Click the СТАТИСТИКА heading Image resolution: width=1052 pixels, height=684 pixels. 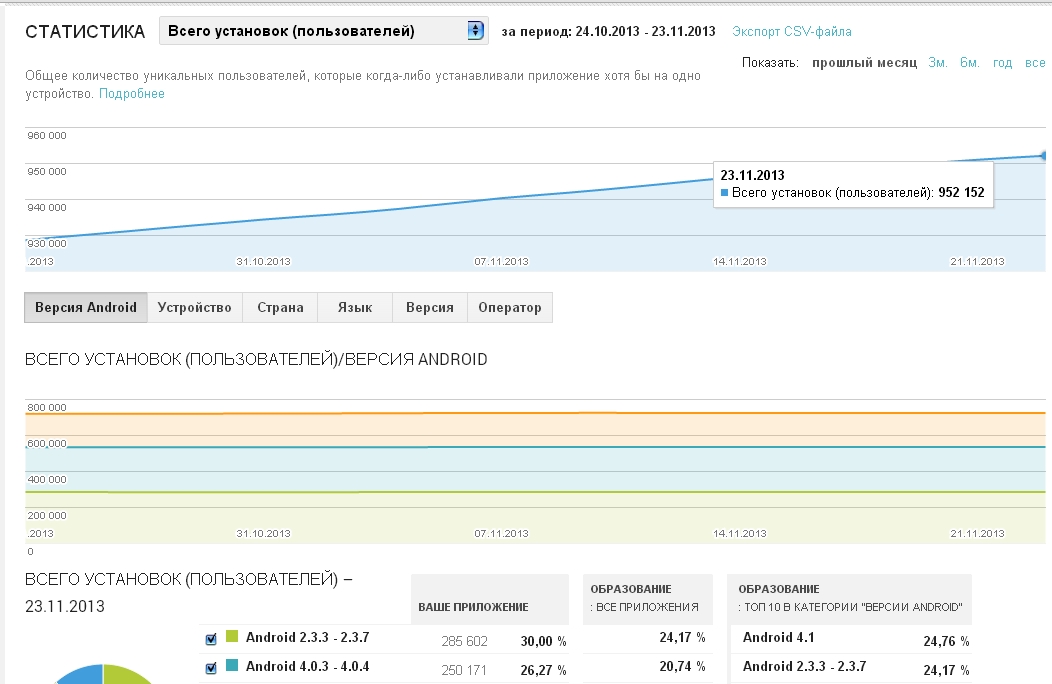pos(85,32)
